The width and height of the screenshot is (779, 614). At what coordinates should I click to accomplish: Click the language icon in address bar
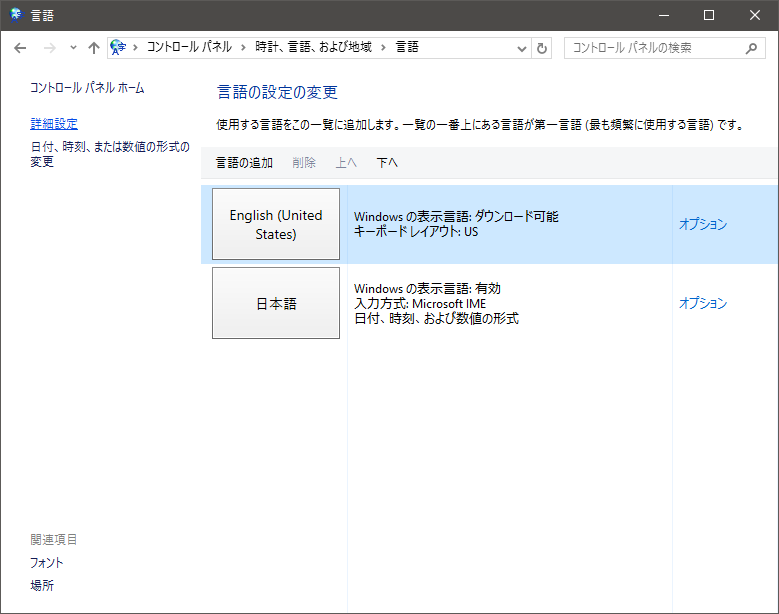click(x=118, y=48)
